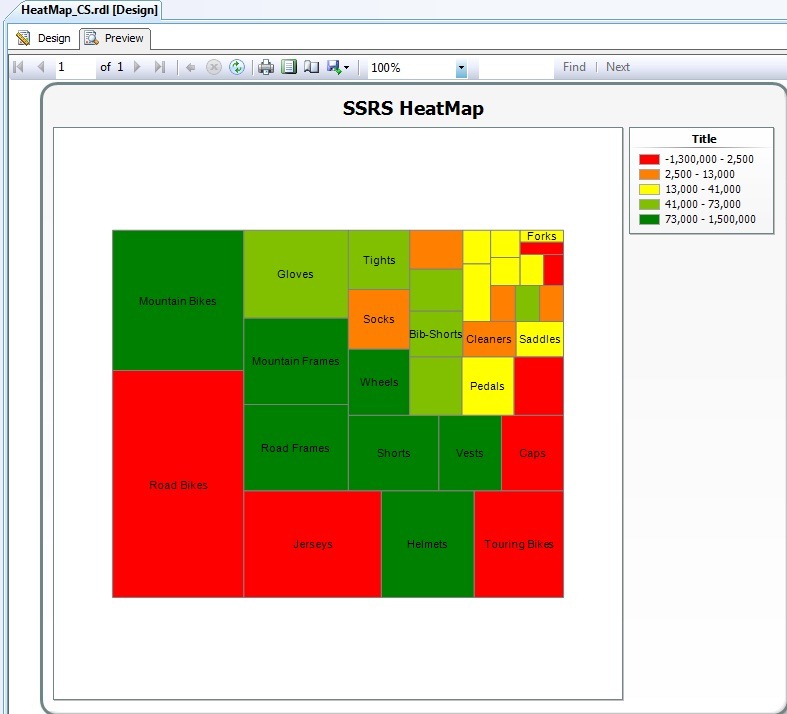Screen dimensions: 787x714
Task: Click the orange legend swatch for 2,500 - 13,000
Action: [649, 175]
